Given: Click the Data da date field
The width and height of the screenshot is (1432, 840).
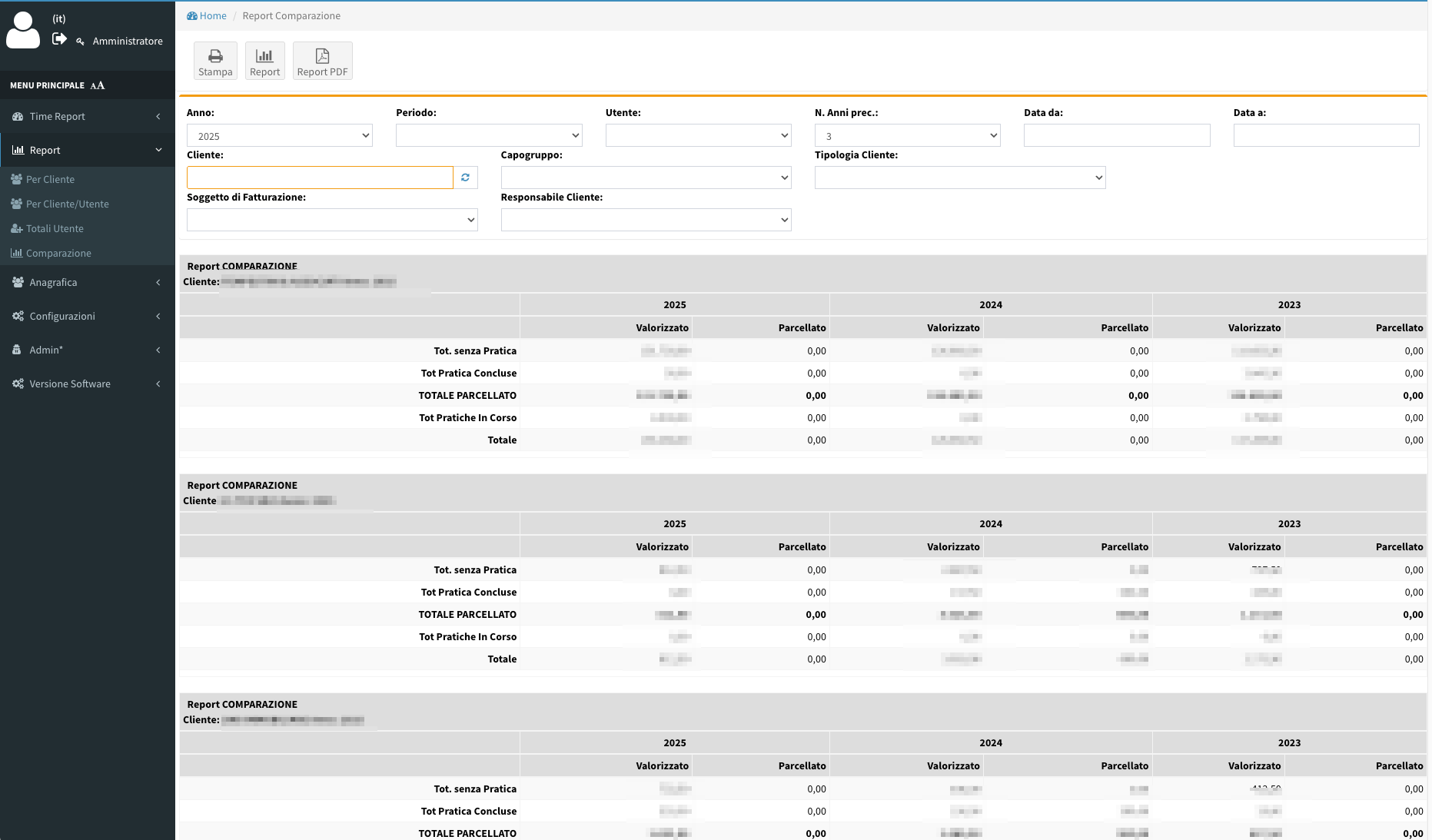Looking at the screenshot, I should point(1116,136).
